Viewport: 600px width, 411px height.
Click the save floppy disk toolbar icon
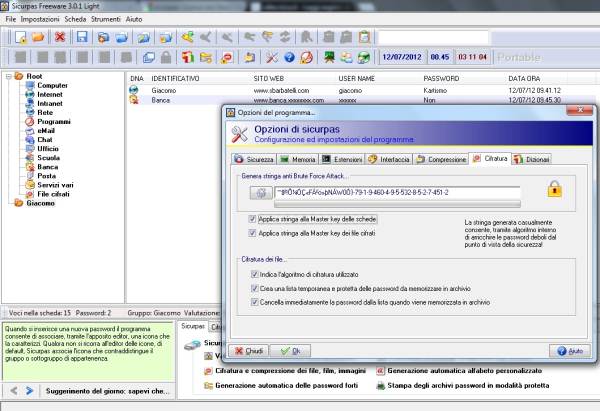click(81, 37)
